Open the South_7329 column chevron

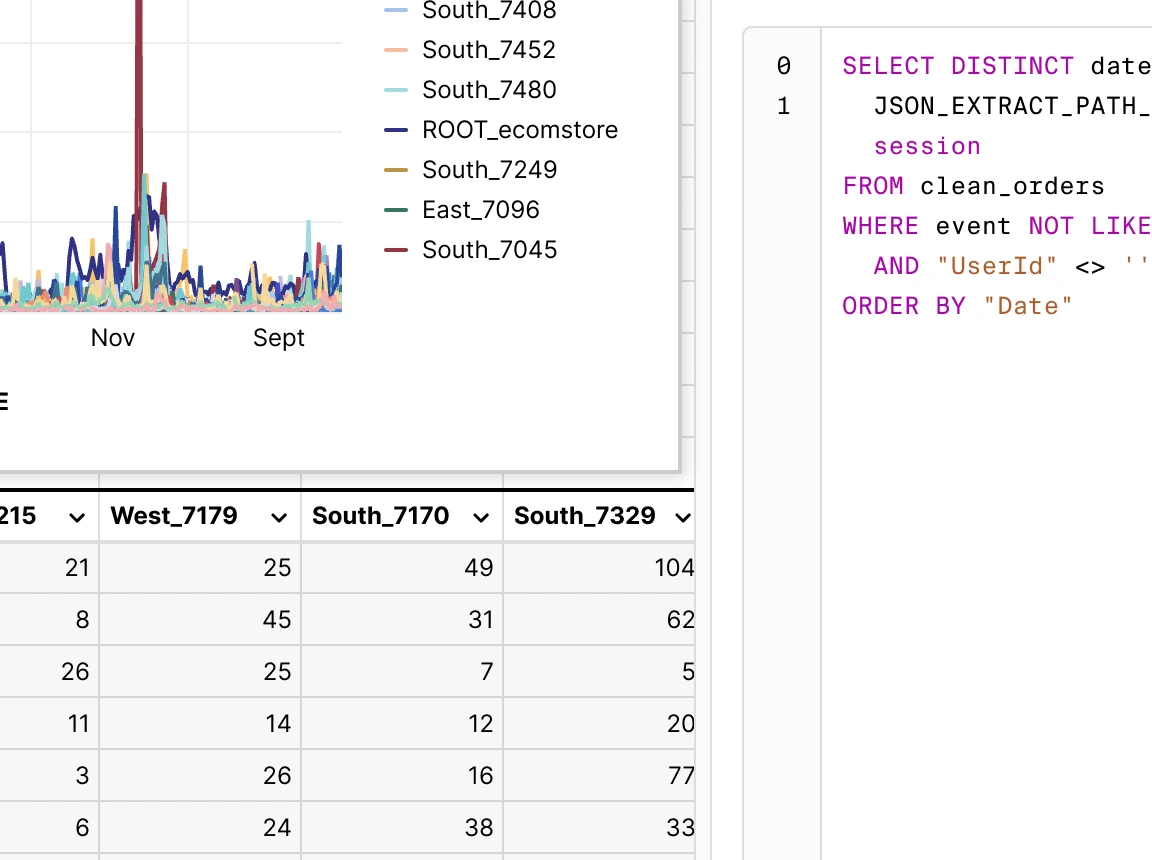(x=683, y=517)
